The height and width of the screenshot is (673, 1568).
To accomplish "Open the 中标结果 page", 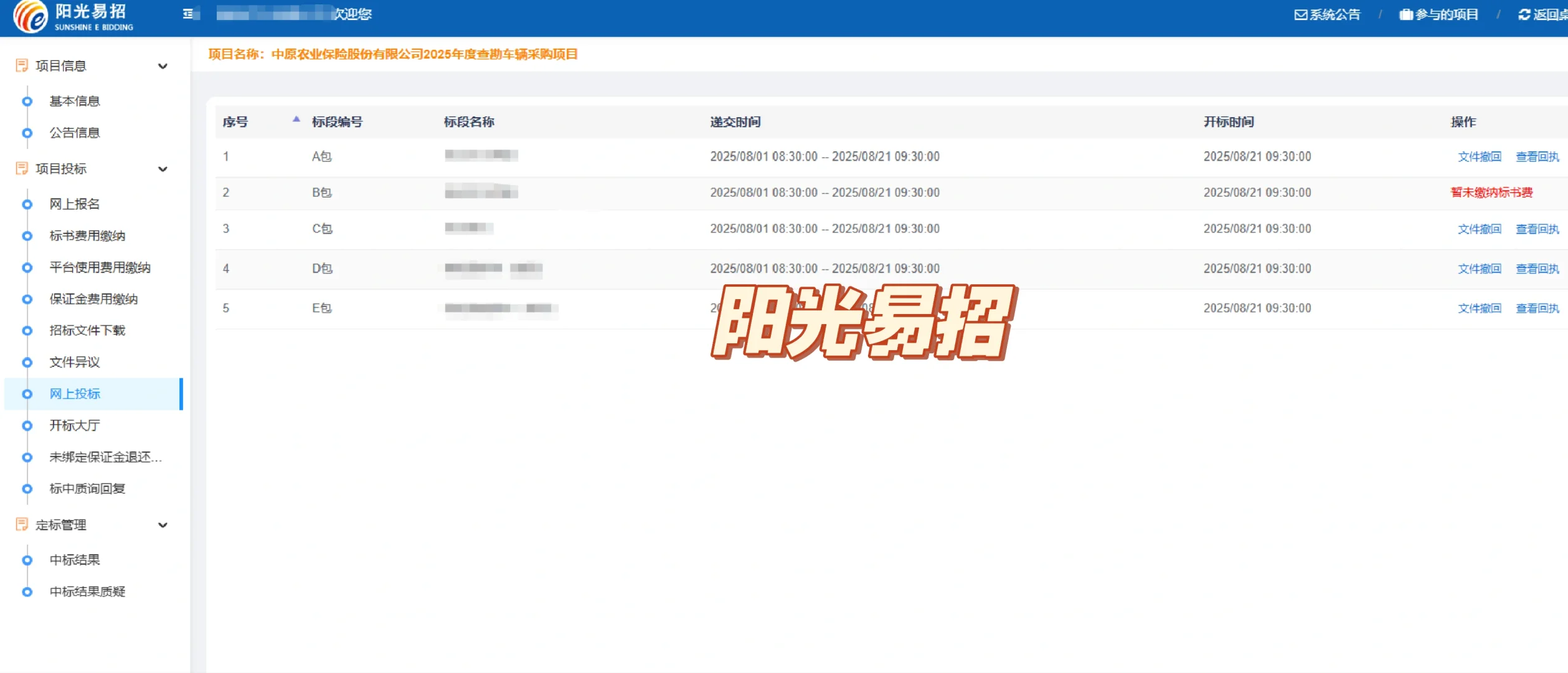I will (75, 560).
